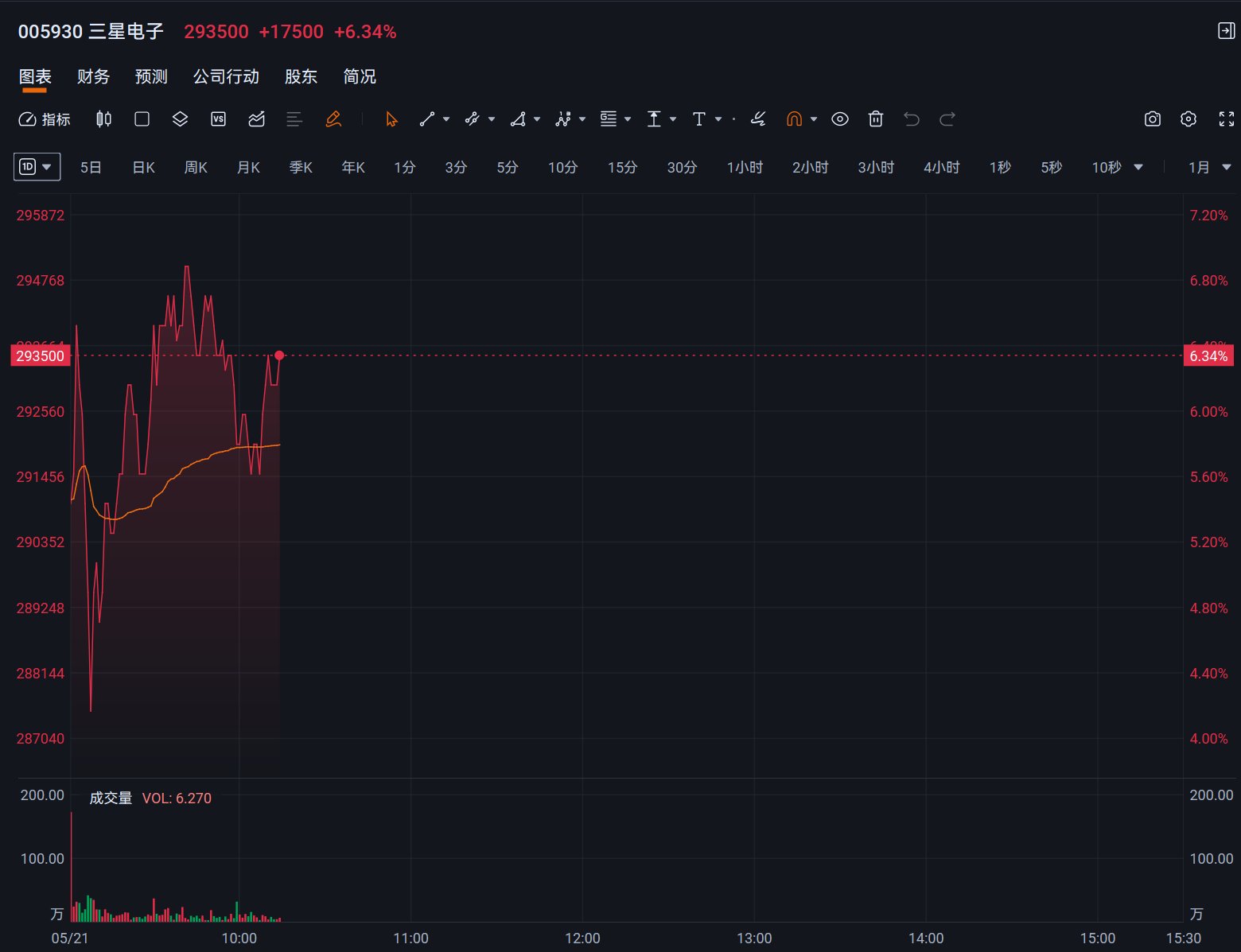This screenshot has height=952, width=1241.
Task: Click the 293500 current price marker
Action: (41, 356)
